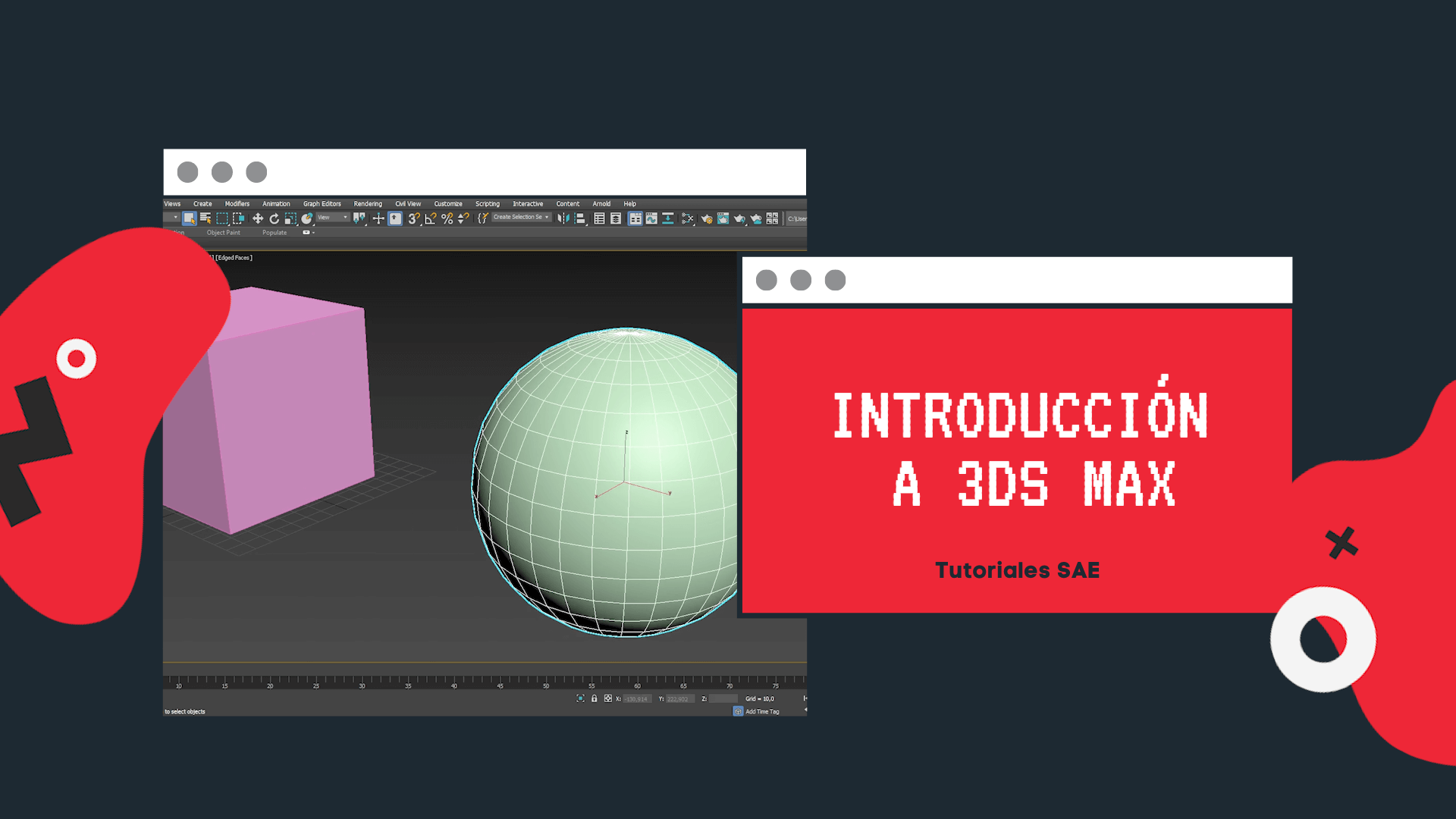Activate the Select and Scale tool
The width and height of the screenshot is (1456, 819).
[x=290, y=218]
